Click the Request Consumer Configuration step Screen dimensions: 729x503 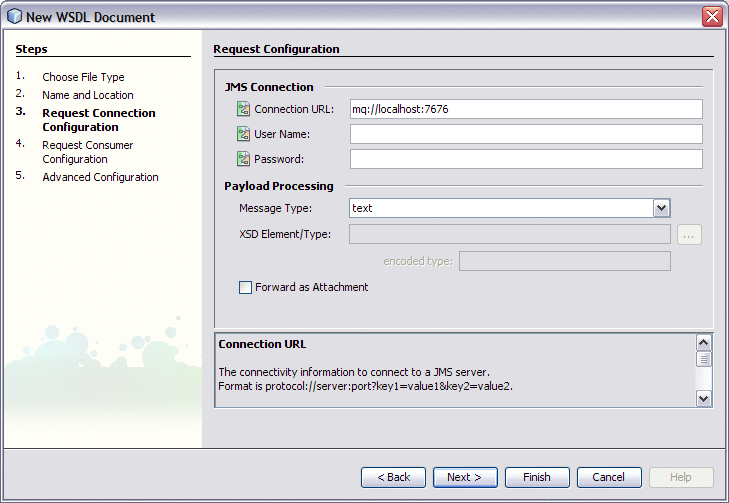pos(88,152)
